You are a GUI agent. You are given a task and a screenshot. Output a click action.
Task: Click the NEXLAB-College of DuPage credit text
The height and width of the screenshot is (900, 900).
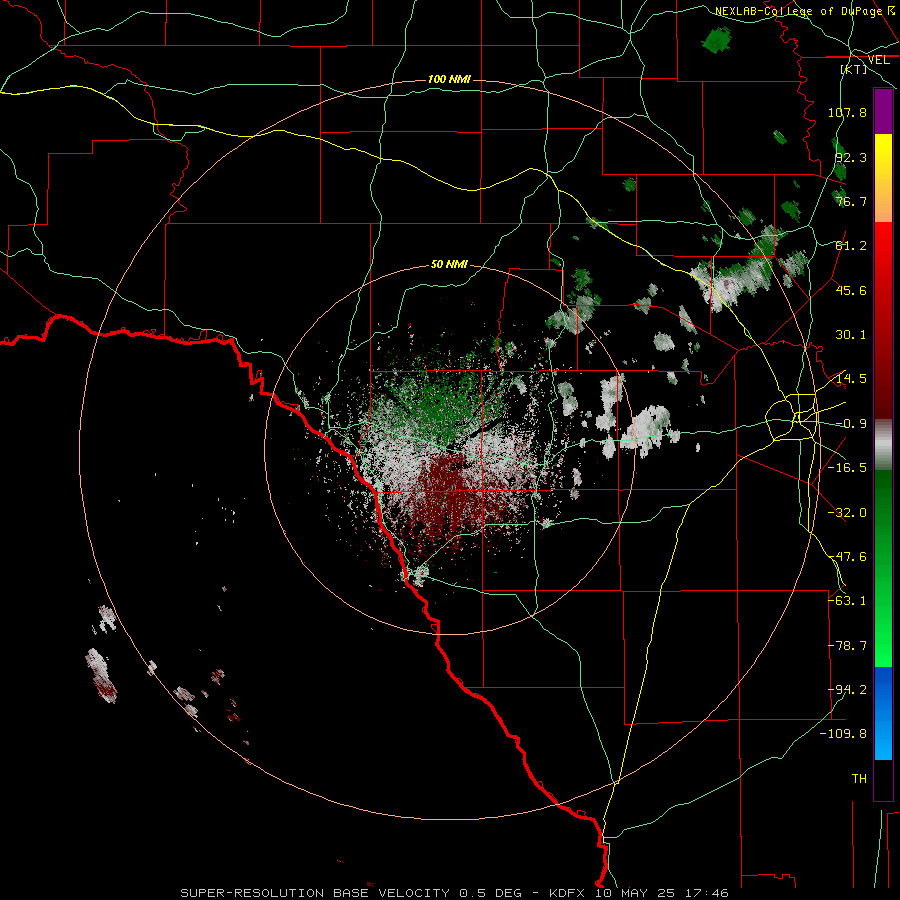click(805, 11)
